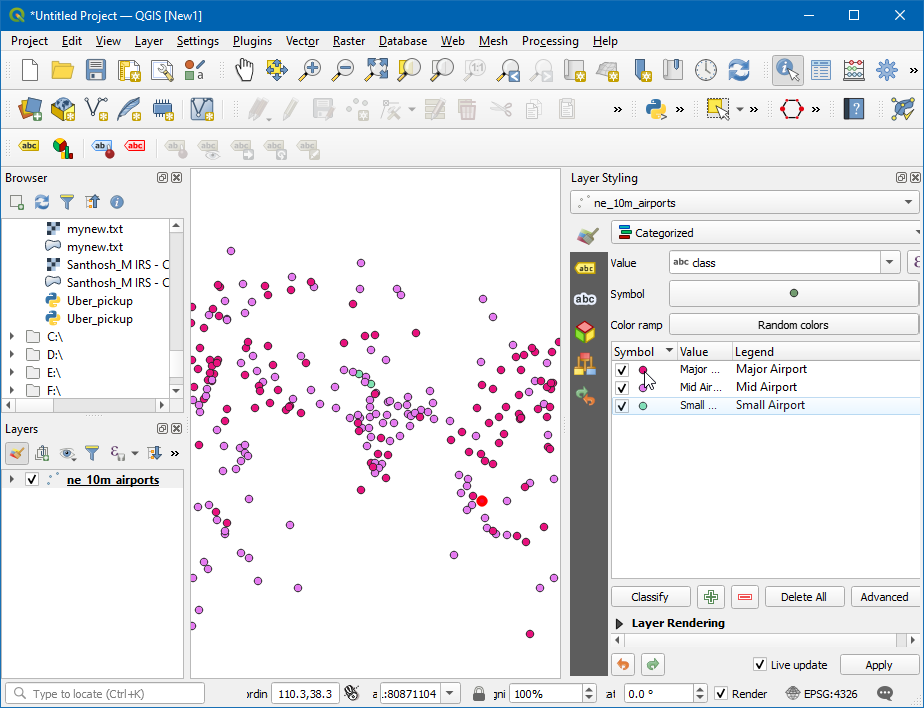Select the Pan Map hand tool
The height and width of the screenshot is (708, 924).
244,70
